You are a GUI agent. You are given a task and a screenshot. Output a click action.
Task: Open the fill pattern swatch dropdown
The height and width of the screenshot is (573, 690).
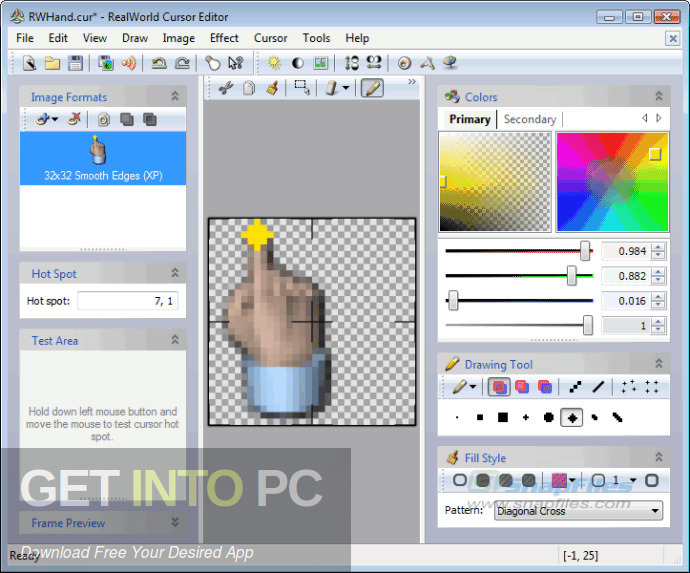572,480
